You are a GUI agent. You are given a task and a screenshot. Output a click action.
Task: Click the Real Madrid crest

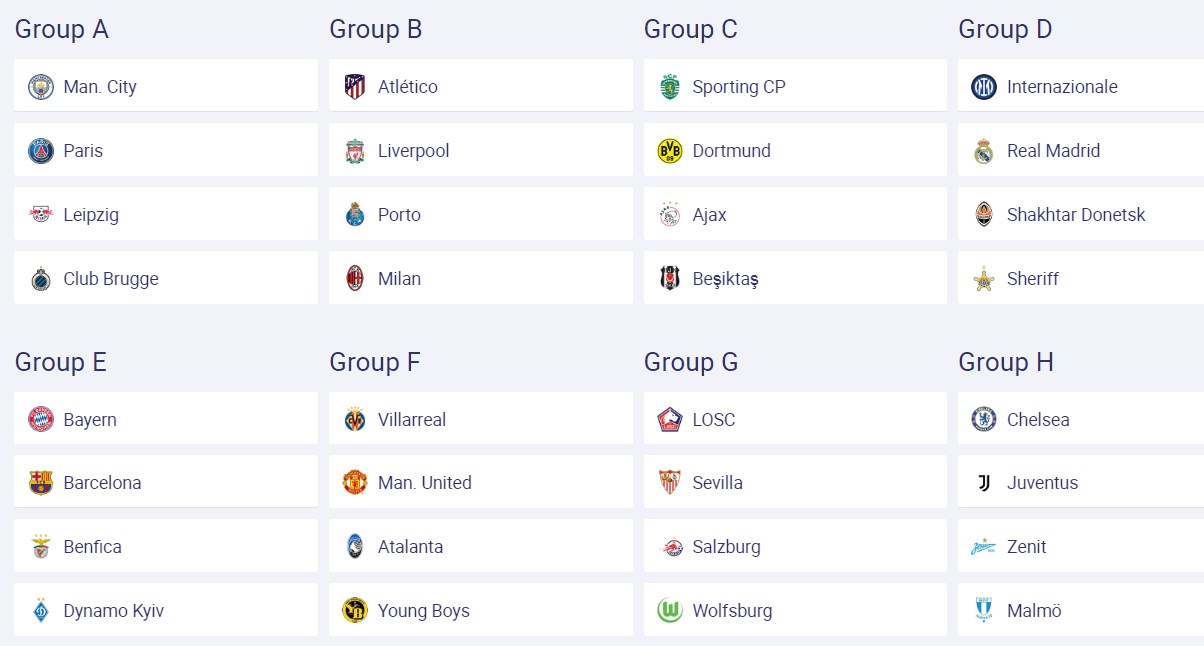(984, 151)
